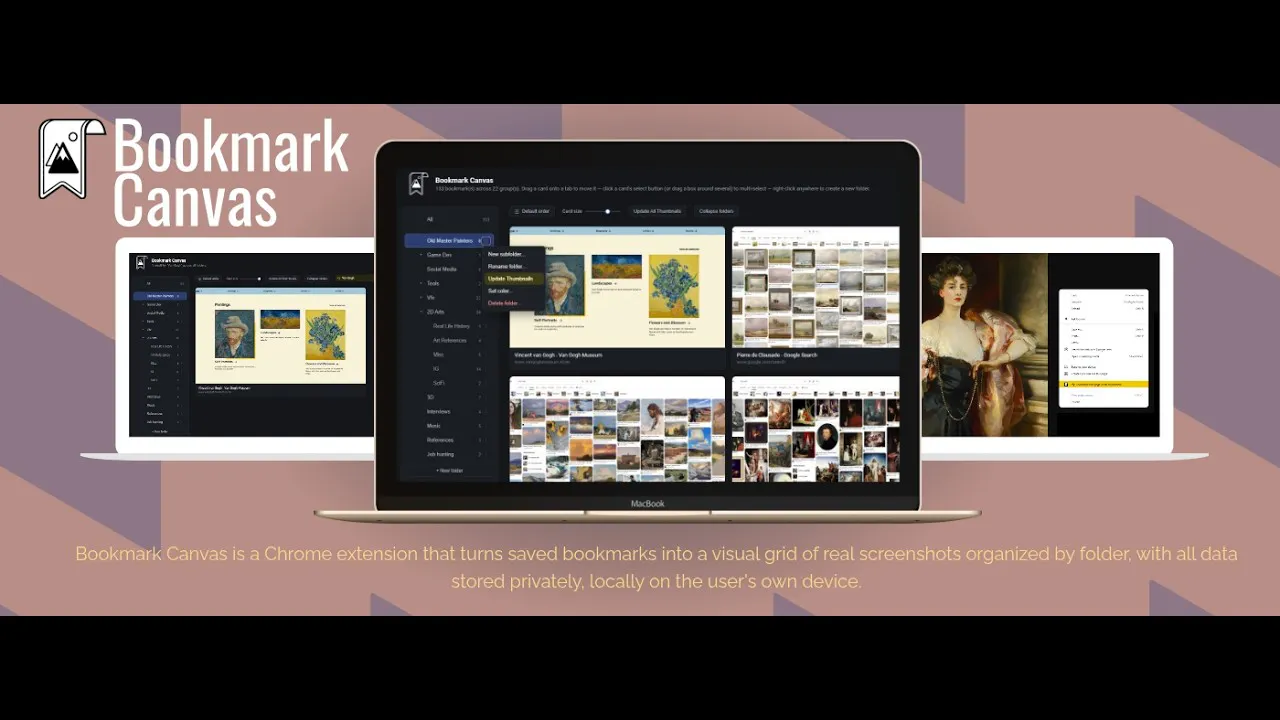Viewport: 1280px width, 720px height.
Task: Open the Art References subfolder
Action: (452, 340)
